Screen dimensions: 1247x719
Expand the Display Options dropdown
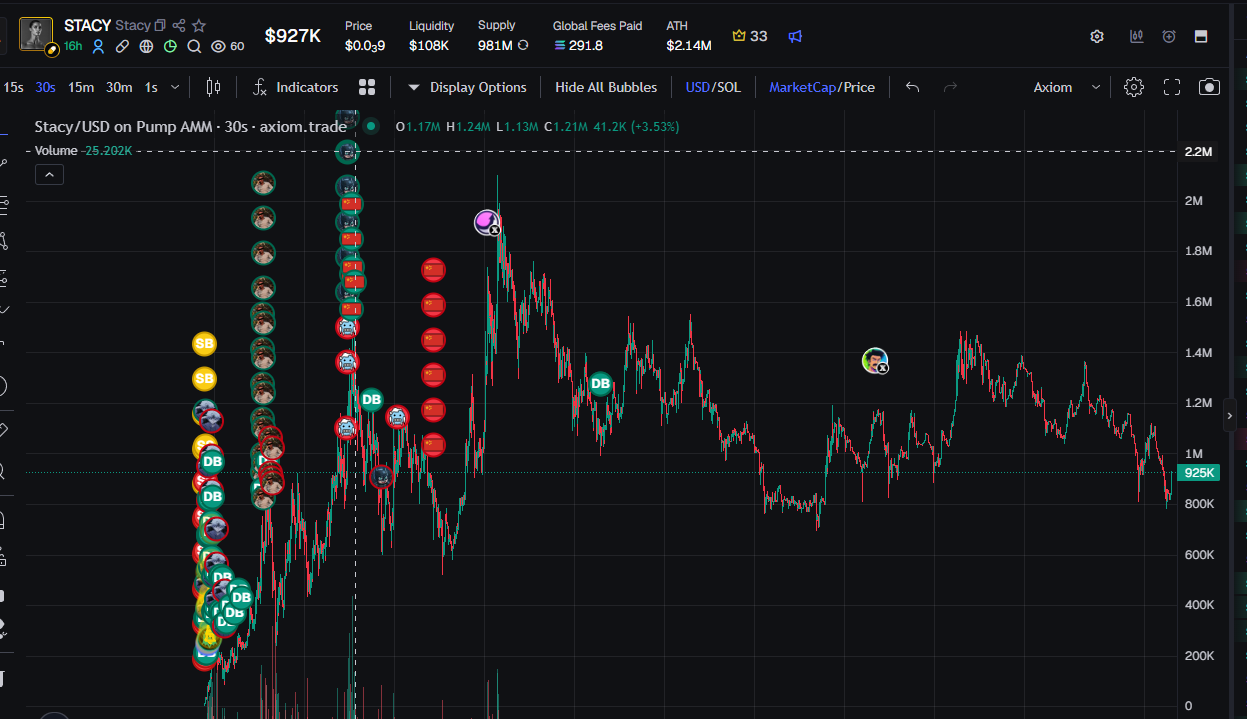pos(467,87)
